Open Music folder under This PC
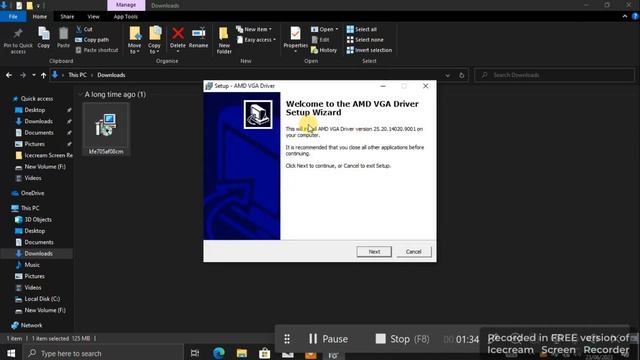640x360 pixels. [x=32, y=264]
